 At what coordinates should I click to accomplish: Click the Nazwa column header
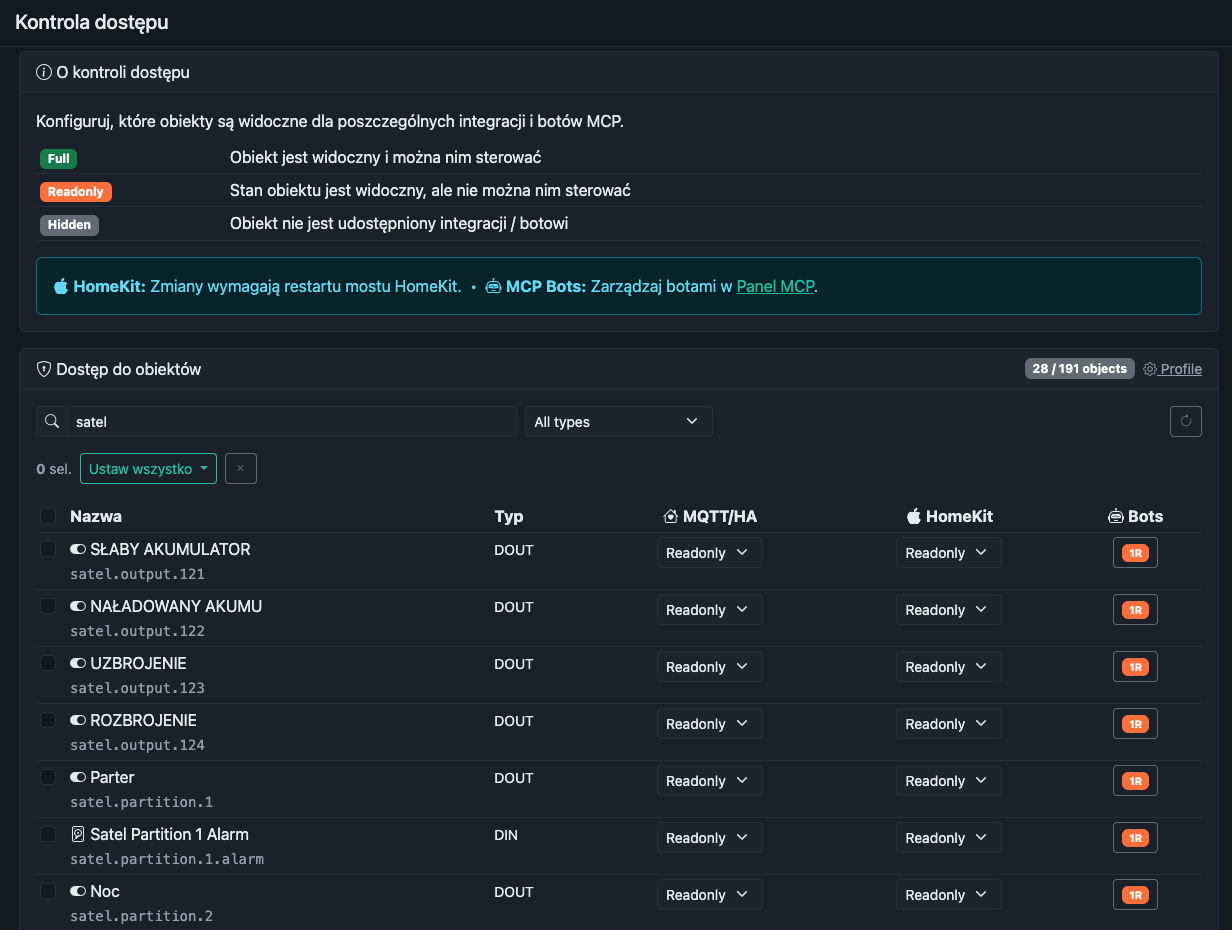(x=96, y=516)
